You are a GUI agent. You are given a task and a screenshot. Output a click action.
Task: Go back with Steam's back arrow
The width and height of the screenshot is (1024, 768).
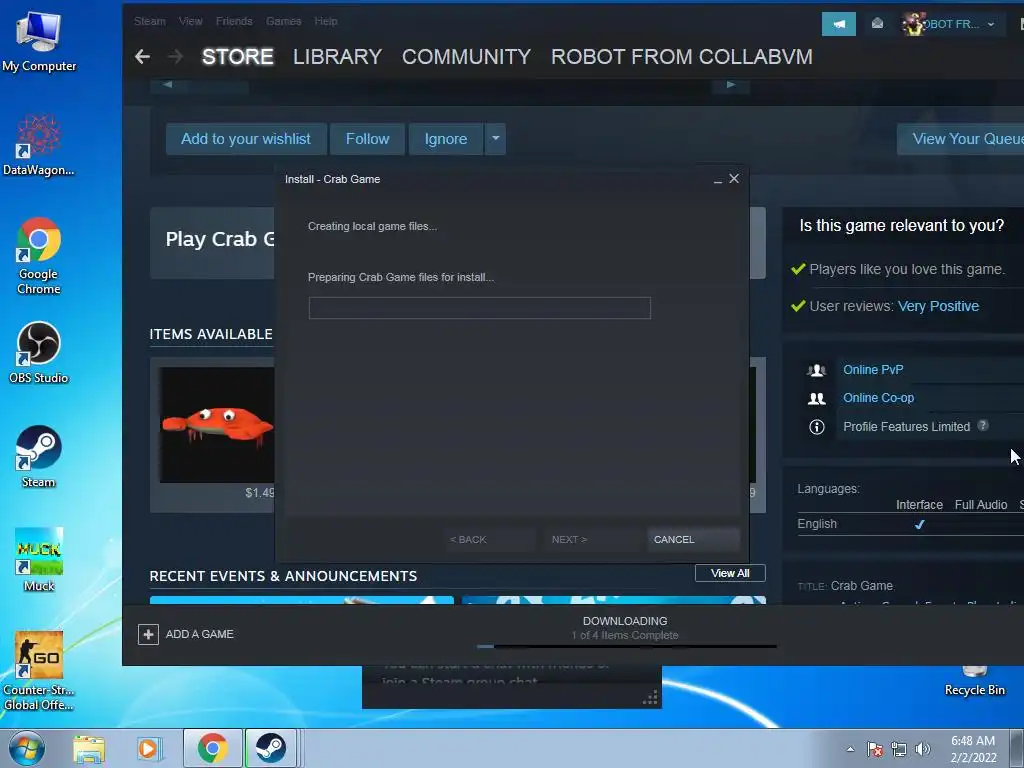click(x=142, y=57)
